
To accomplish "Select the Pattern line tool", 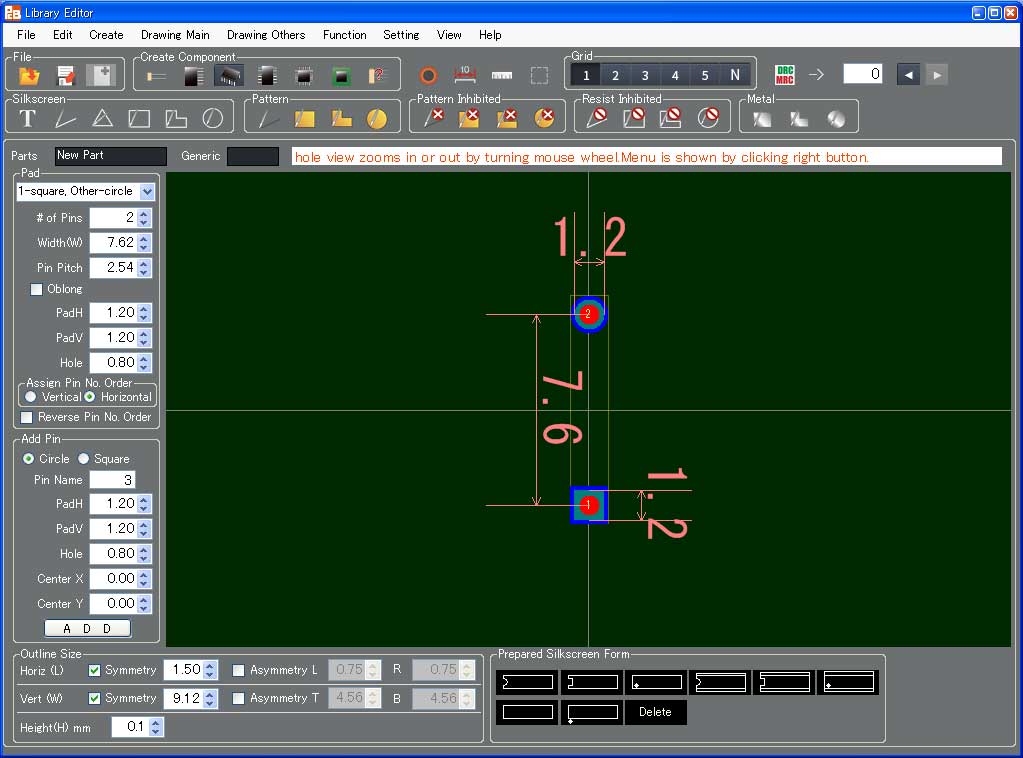I will coord(267,119).
